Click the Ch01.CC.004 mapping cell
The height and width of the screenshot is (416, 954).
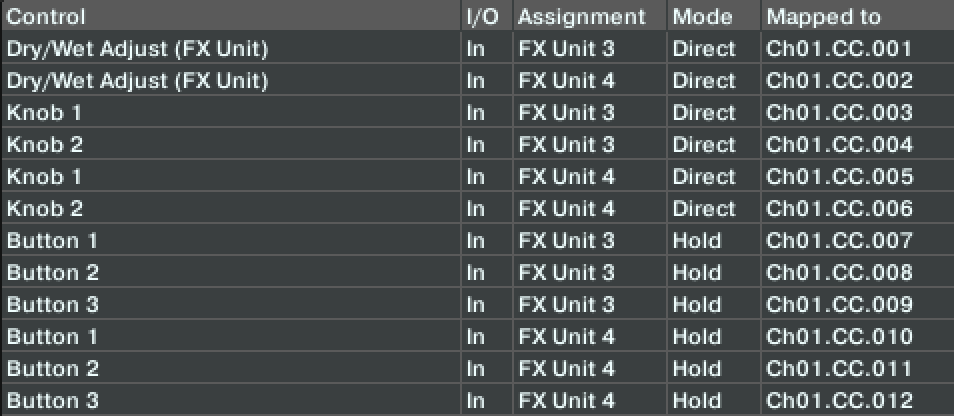(x=839, y=145)
